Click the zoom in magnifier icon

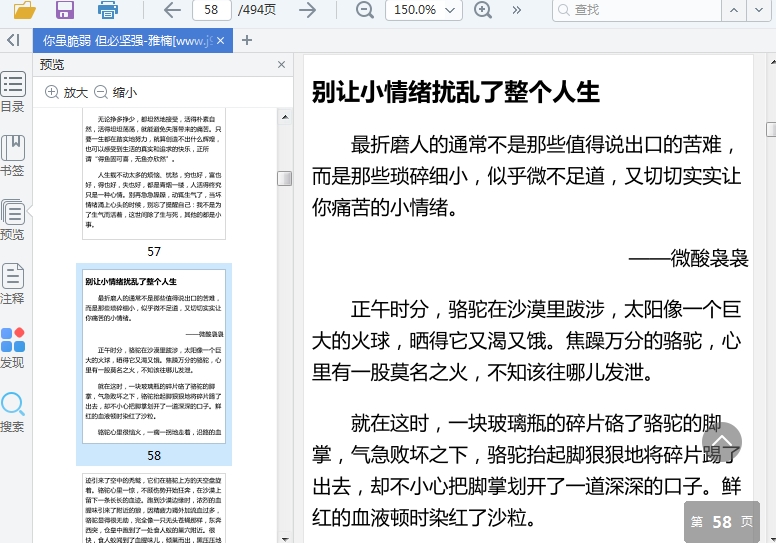483,11
